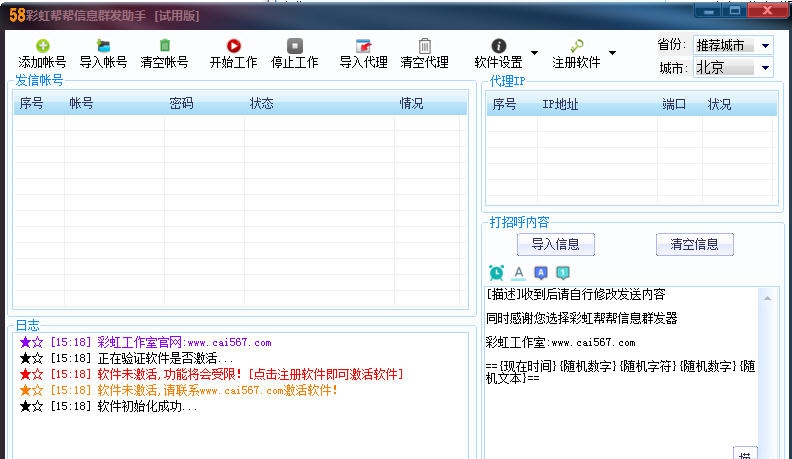Select log line 正在验证软件是否激活
This screenshot has width=792, height=459.
point(126,359)
